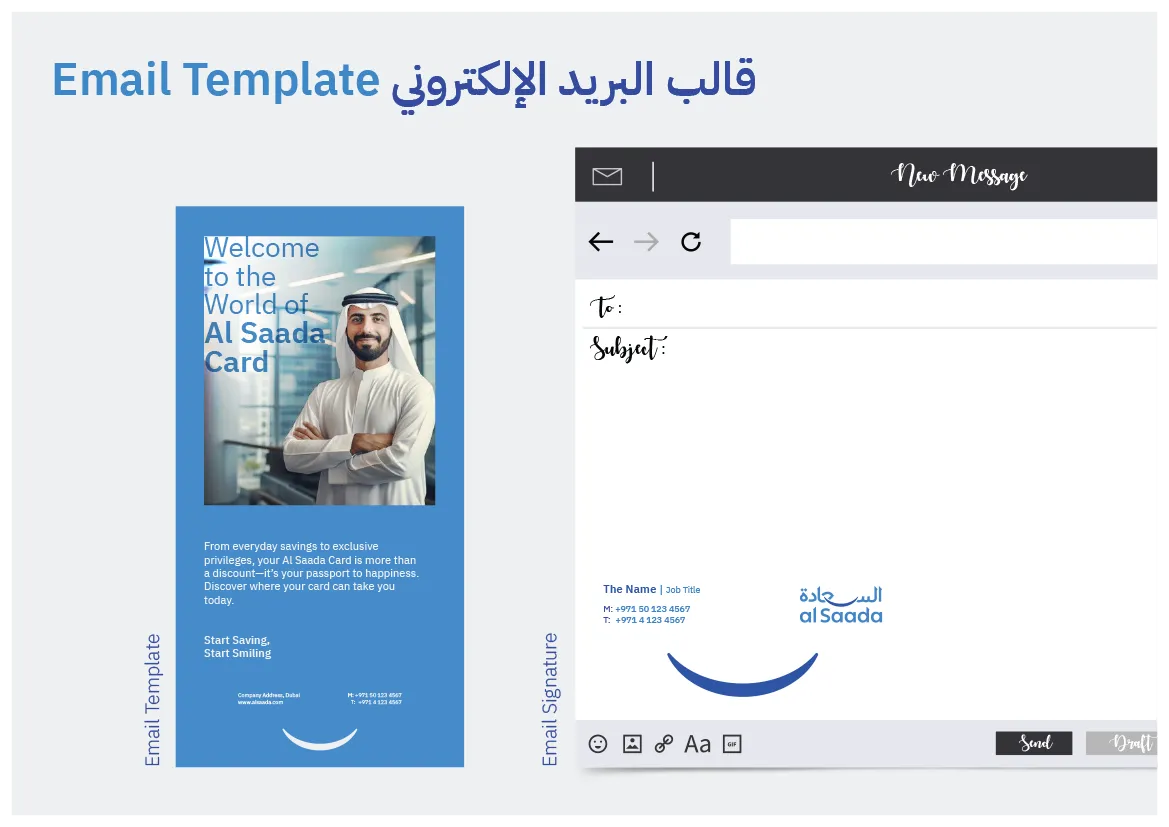Focus the empty address bar
This screenshot has width=1169, height=827.
click(x=940, y=242)
